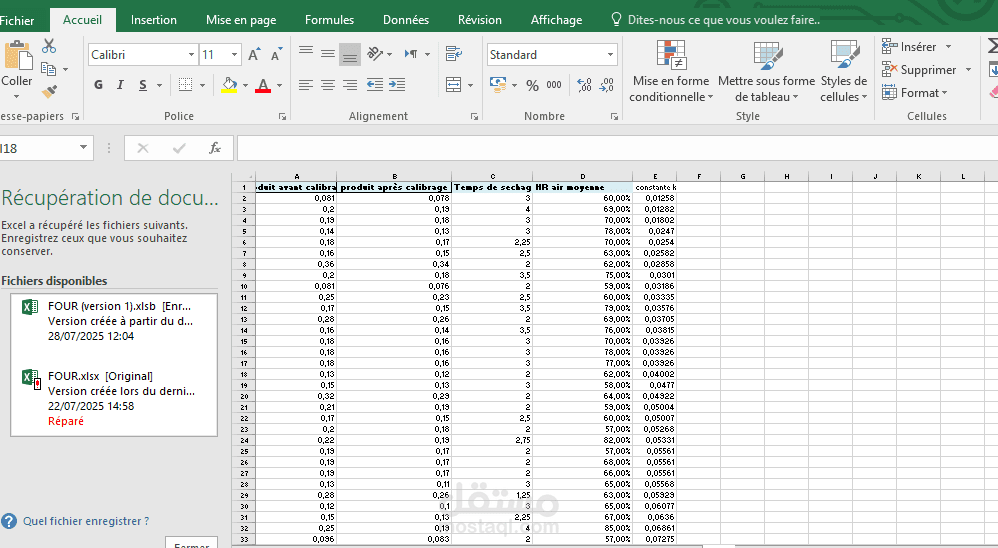Switch to the Révision tab

479,20
